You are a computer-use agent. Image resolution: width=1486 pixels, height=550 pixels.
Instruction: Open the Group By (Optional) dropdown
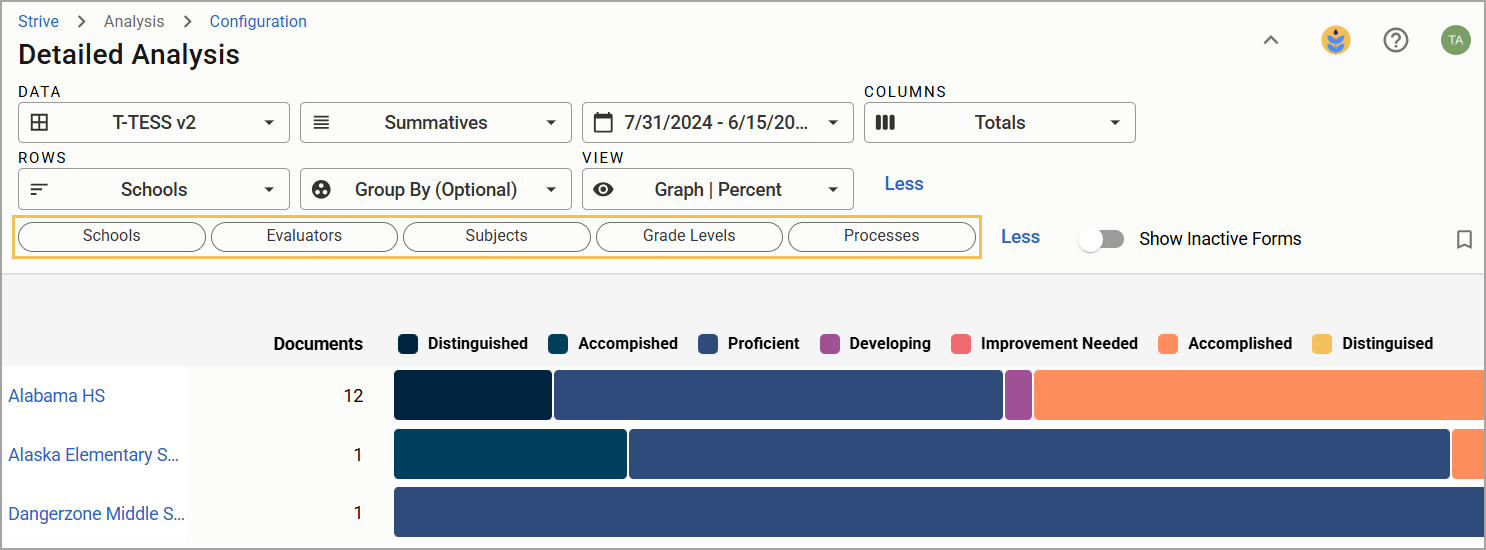click(436, 189)
